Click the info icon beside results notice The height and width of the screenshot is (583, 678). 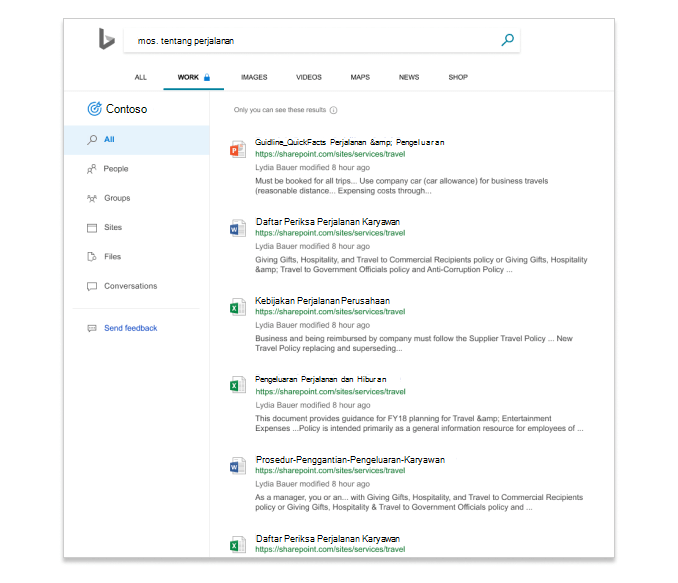tap(333, 110)
